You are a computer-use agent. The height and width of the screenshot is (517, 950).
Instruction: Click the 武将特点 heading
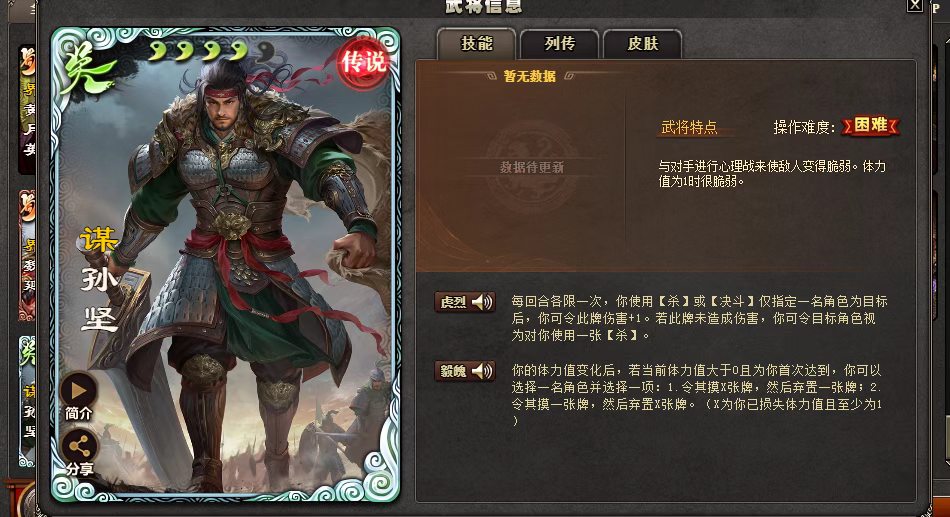click(x=689, y=127)
